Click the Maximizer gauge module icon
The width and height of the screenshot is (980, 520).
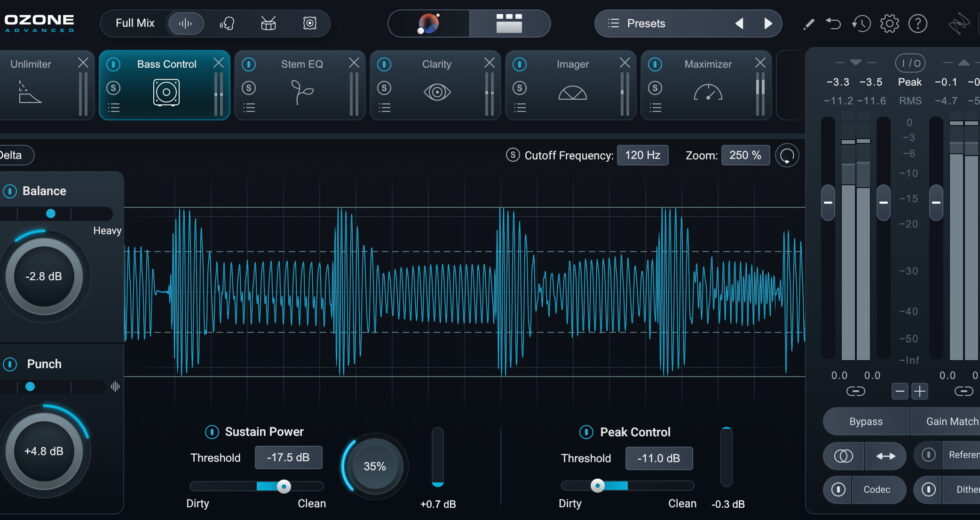pyautogui.click(x=708, y=92)
